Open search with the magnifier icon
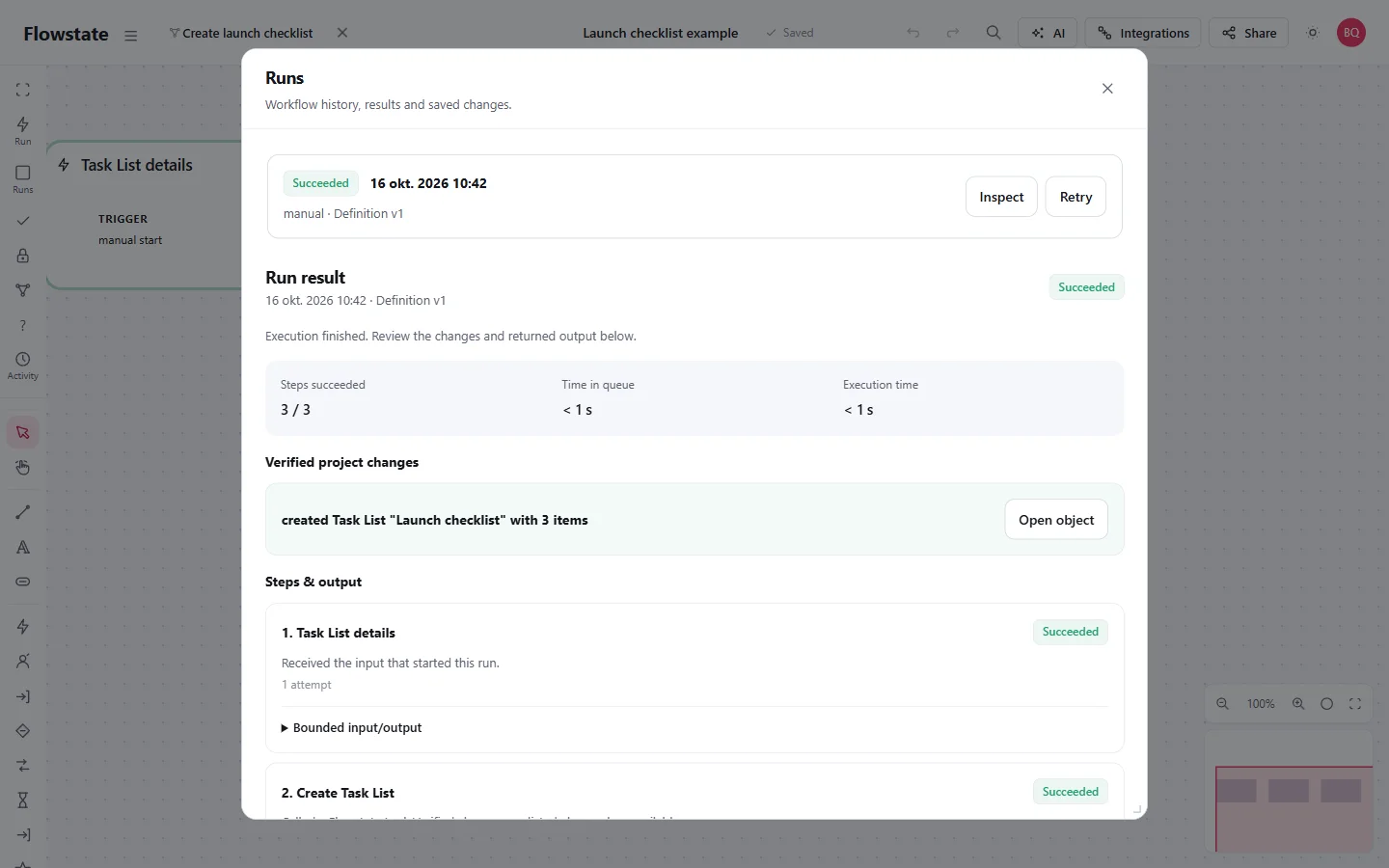The height and width of the screenshot is (868, 1389). point(994,33)
